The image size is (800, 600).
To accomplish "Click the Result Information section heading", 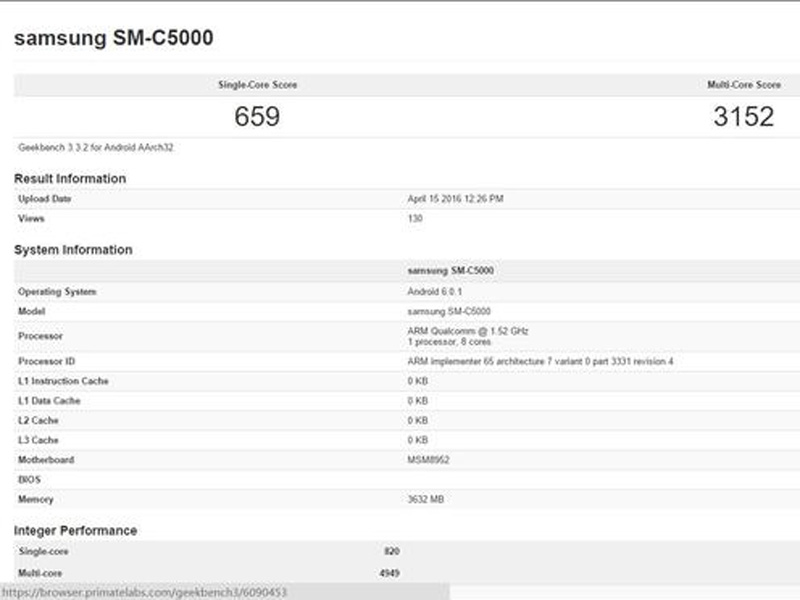I will (x=70, y=179).
